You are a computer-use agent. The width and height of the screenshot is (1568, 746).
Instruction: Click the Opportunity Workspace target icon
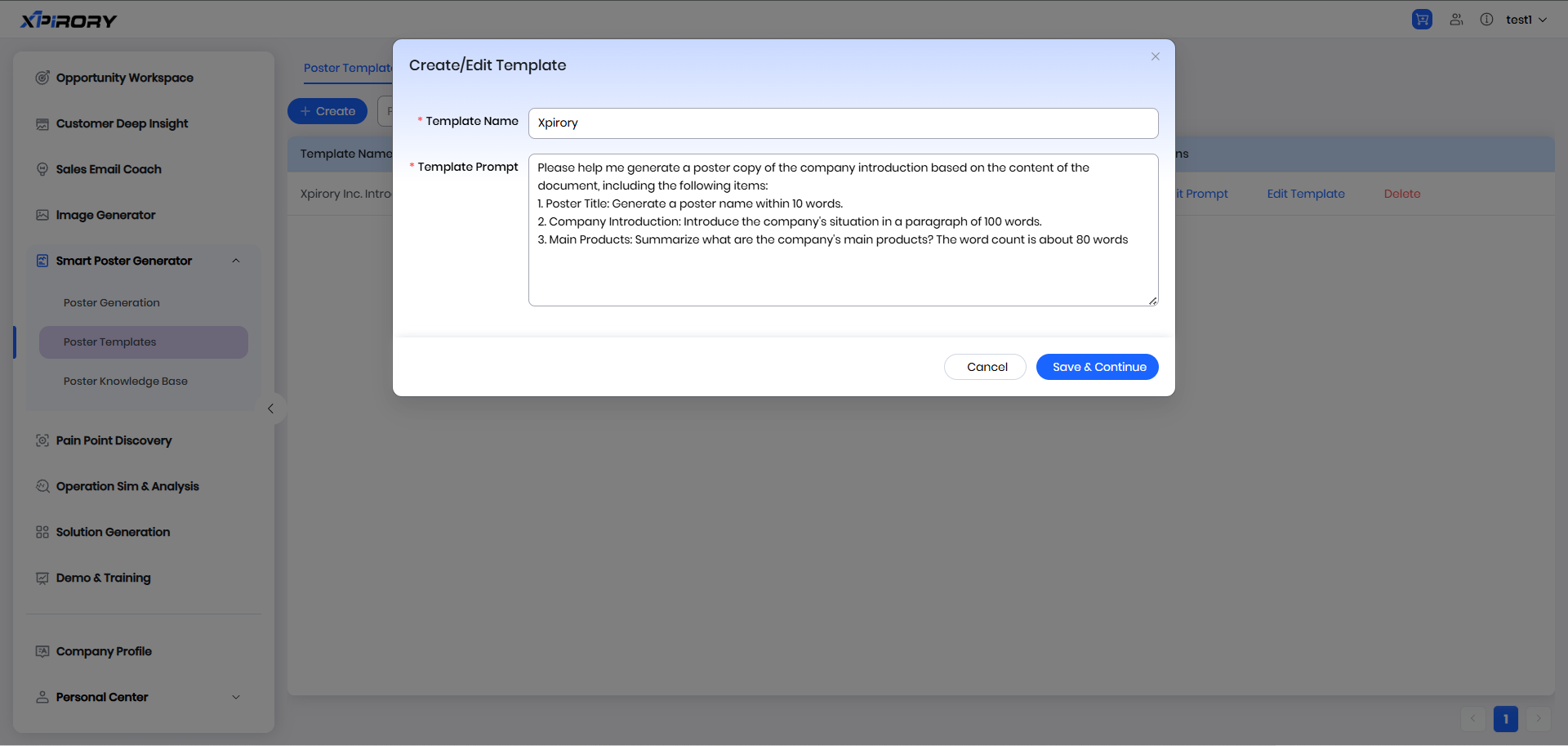click(42, 78)
